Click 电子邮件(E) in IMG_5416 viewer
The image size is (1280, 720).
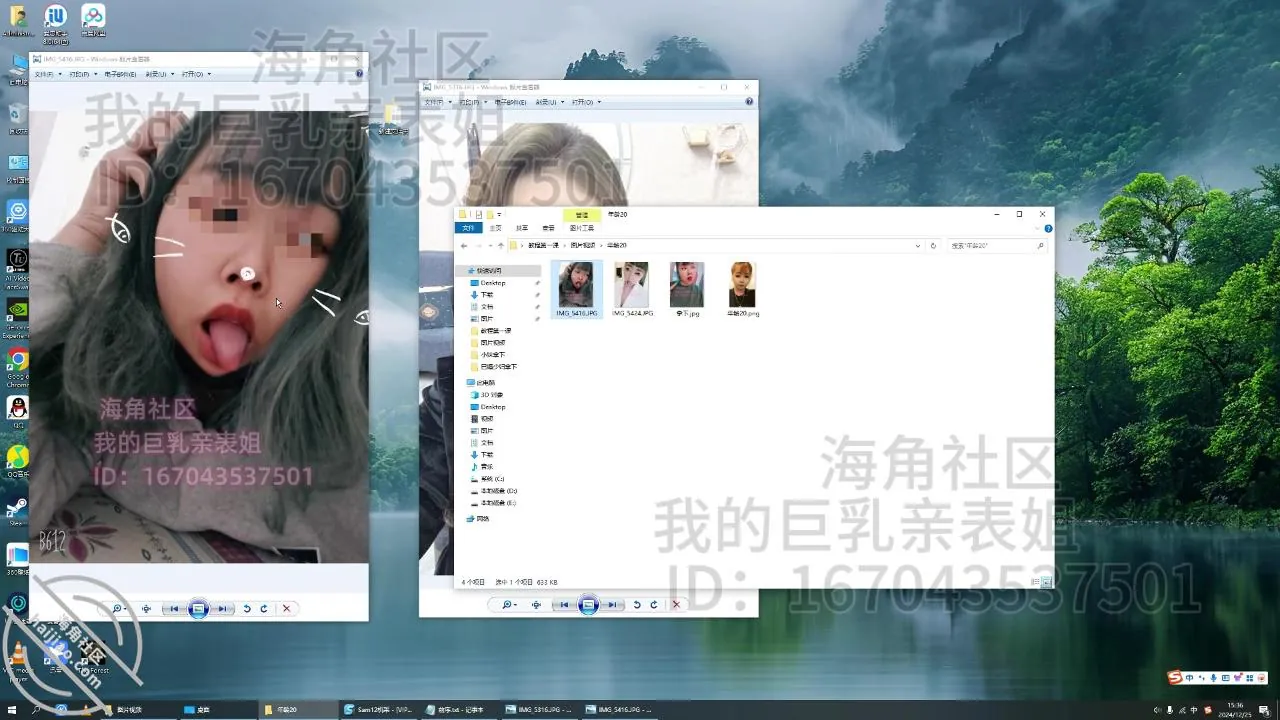click(118, 74)
